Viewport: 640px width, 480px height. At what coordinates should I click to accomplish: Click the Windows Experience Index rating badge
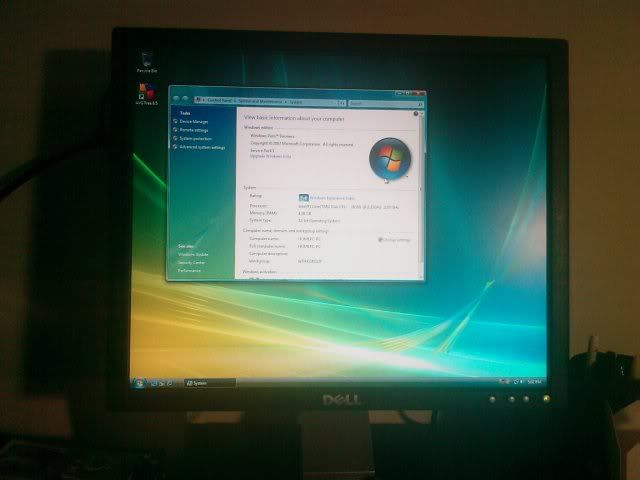[x=303, y=198]
